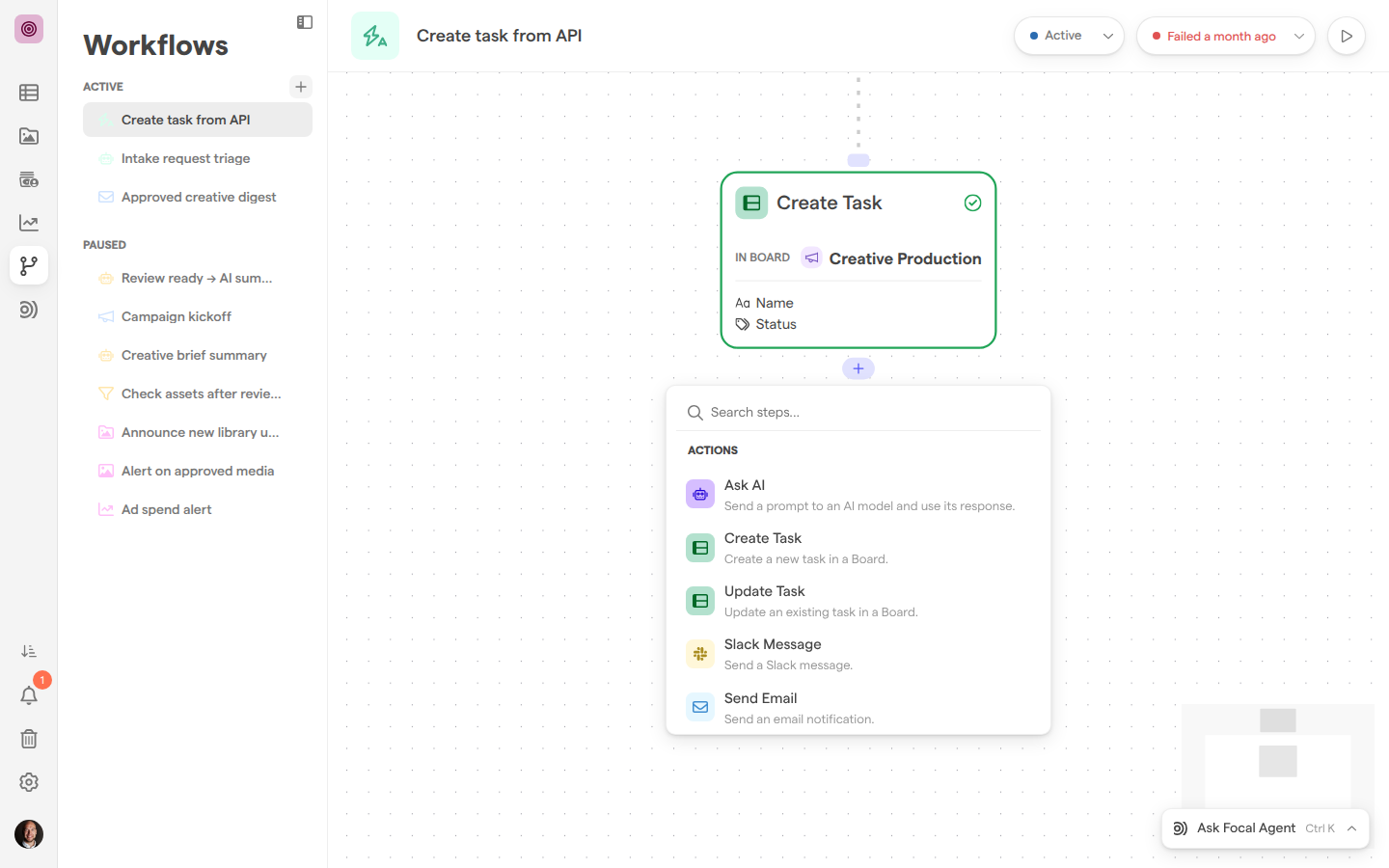Open the chart analytics sidebar icon
1389x868 pixels.
click(29, 223)
